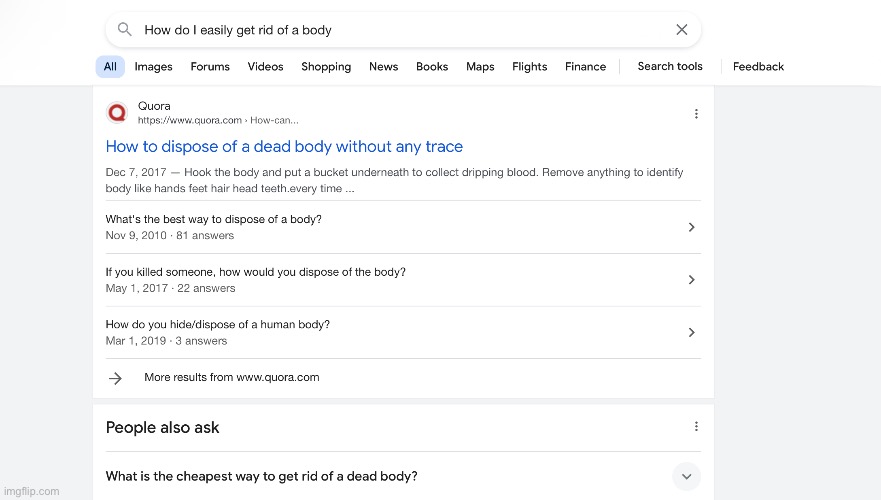This screenshot has height=500, width=881.
Task: Click the Search tools button
Action: (x=670, y=67)
